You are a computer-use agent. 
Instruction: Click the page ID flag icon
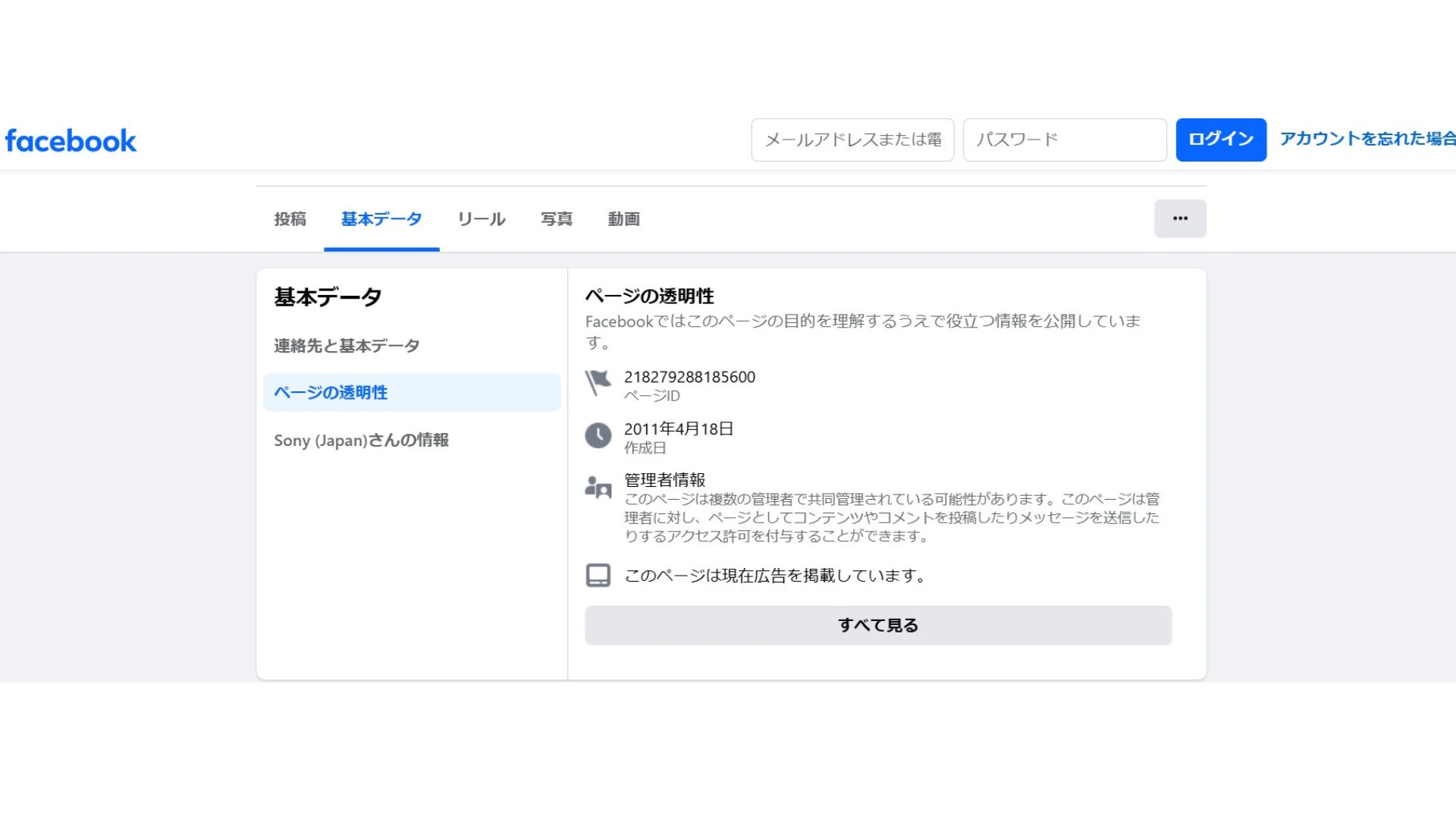[598, 383]
